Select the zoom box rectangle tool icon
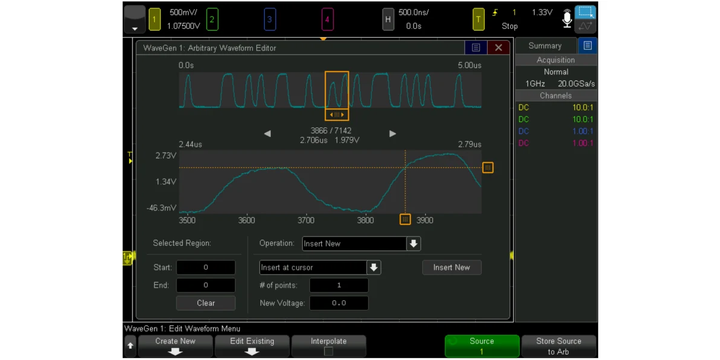This screenshot has width=720, height=360. point(586,12)
